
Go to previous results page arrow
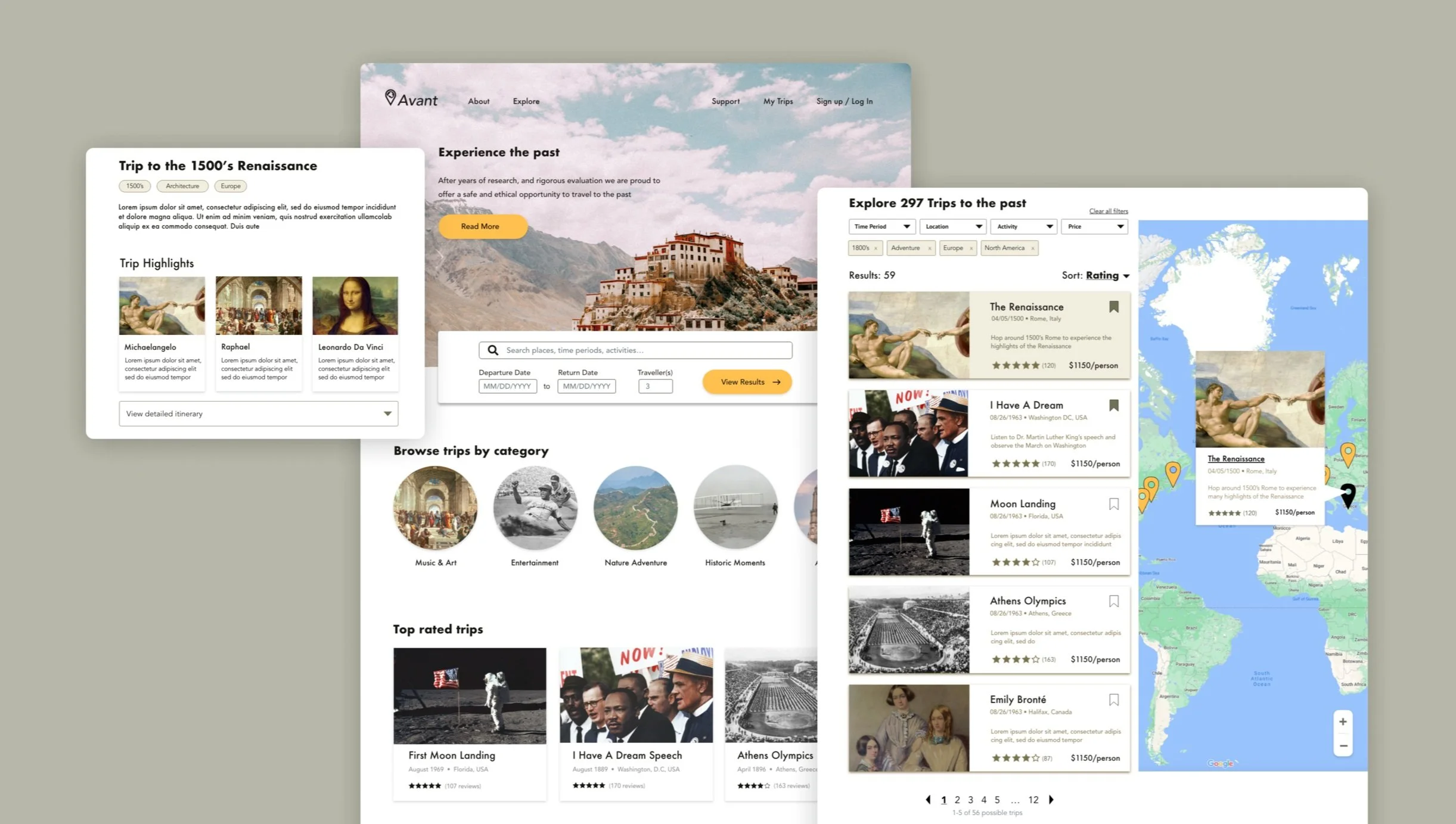928,800
